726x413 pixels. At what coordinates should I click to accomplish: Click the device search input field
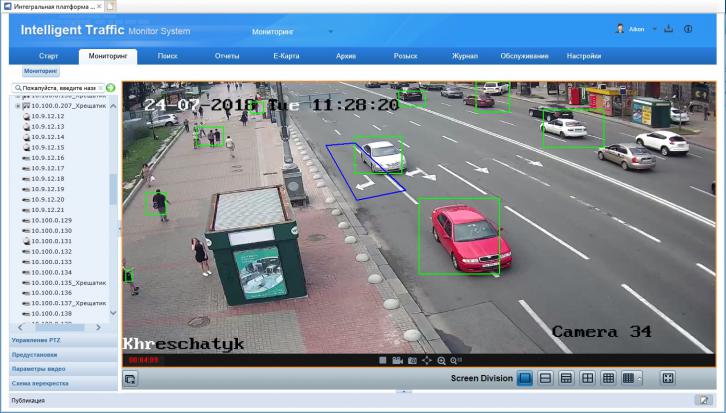point(58,88)
